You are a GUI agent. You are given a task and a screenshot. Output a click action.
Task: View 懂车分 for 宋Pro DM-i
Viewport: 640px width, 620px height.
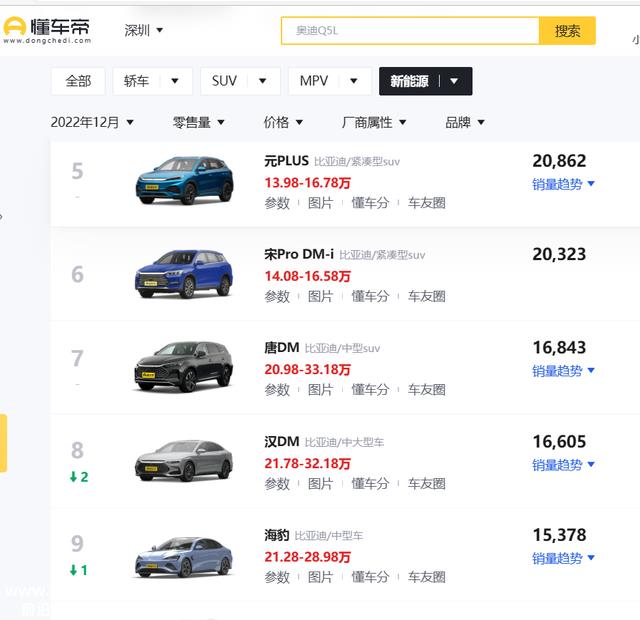point(370,296)
